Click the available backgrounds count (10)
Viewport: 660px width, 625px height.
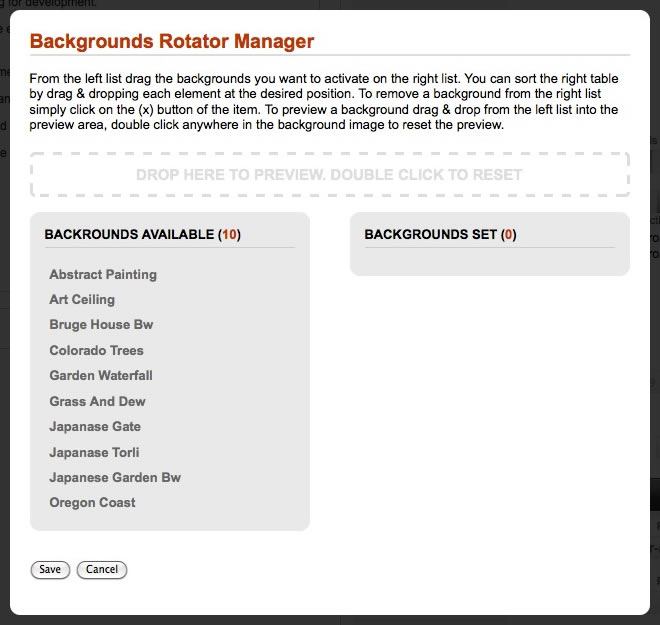tap(229, 235)
